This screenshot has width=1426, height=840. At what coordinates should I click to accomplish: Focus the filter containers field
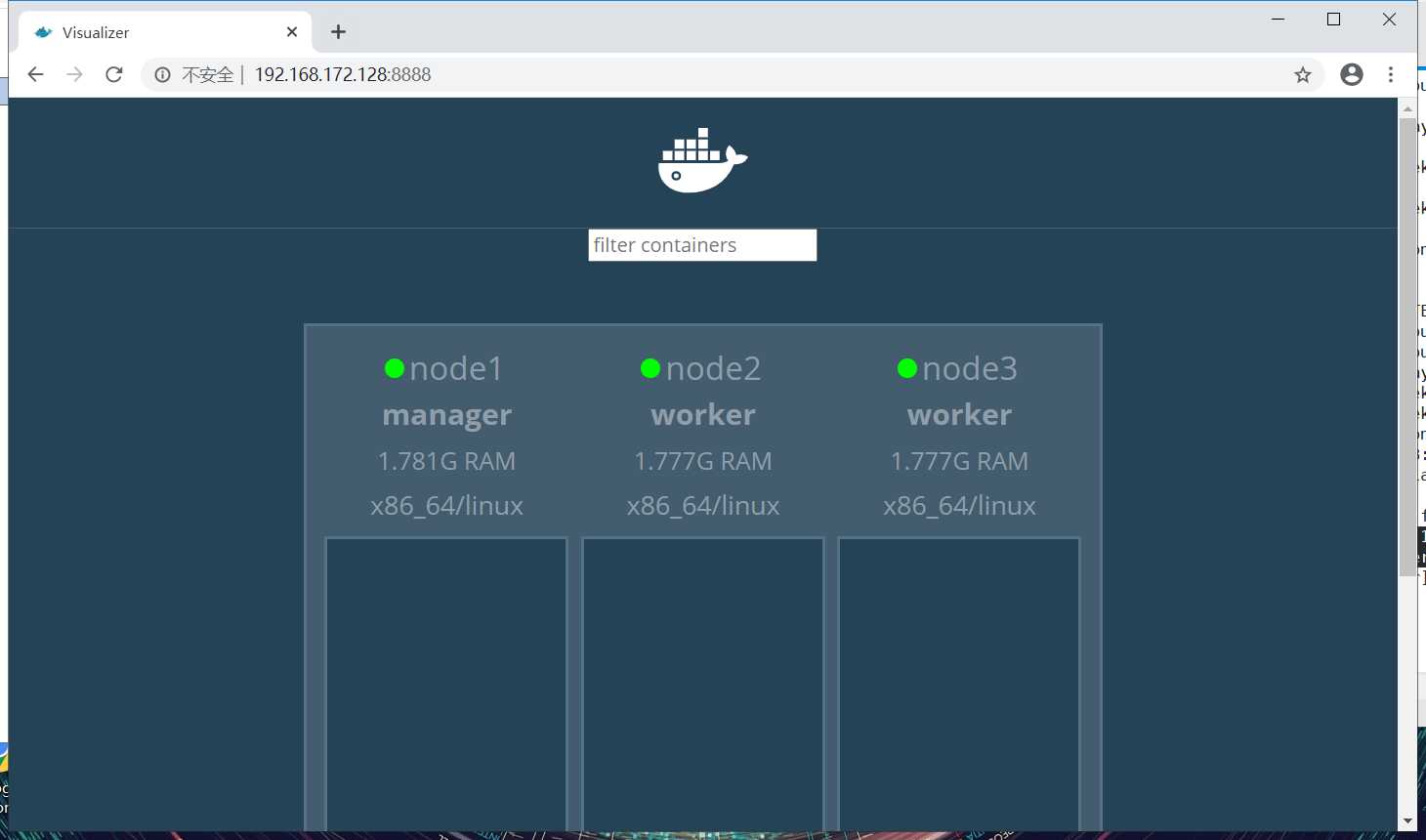click(x=702, y=245)
